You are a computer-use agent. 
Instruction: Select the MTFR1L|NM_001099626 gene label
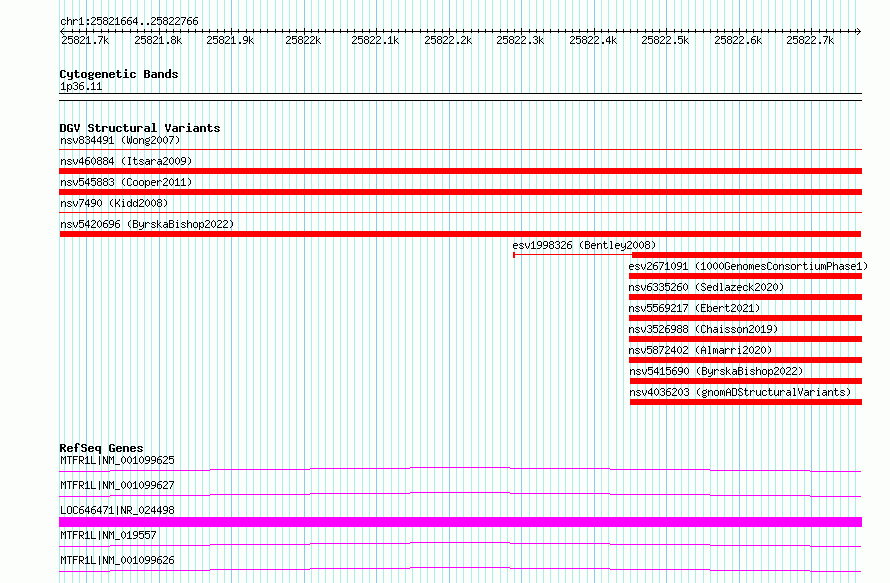(117, 560)
